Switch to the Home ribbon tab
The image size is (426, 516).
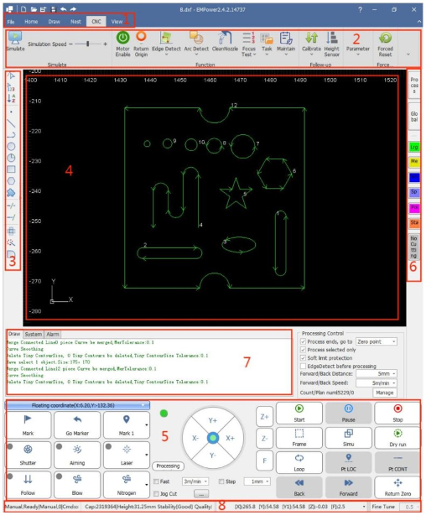coord(31,22)
